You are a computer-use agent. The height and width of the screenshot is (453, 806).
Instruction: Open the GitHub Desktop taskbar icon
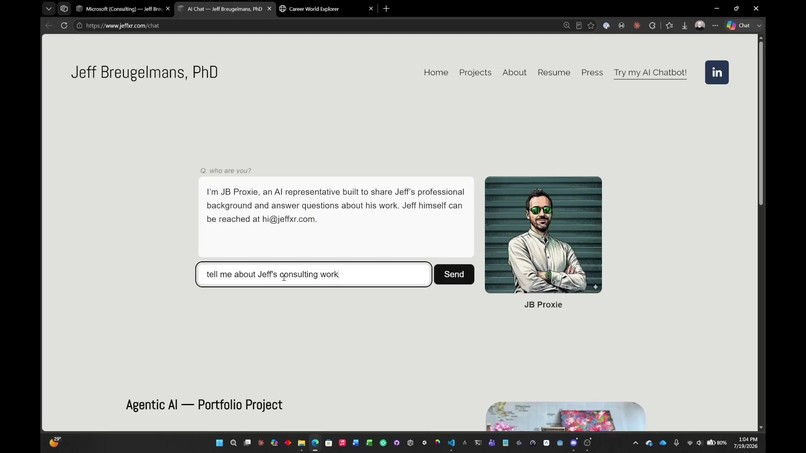coord(396,443)
